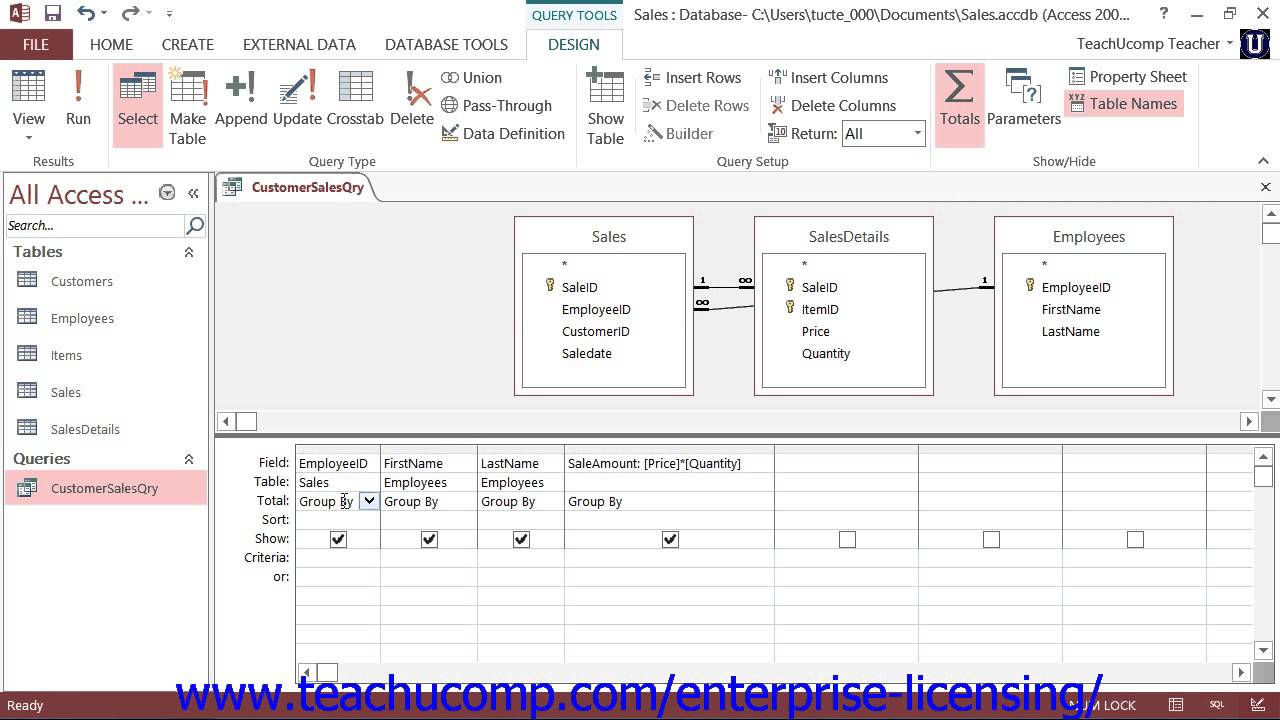Collapse the ribbon with the arrow
Viewport: 1280px width, 720px height.
pyautogui.click(x=1264, y=161)
